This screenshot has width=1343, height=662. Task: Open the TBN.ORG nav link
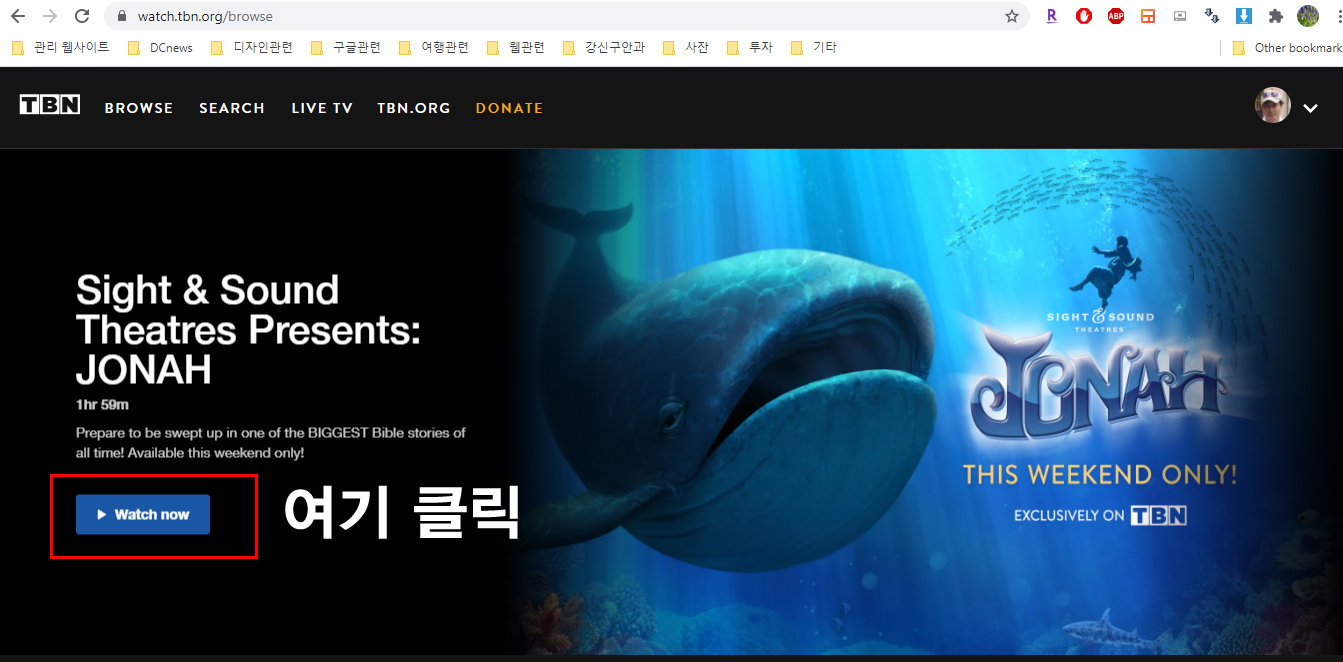[414, 108]
